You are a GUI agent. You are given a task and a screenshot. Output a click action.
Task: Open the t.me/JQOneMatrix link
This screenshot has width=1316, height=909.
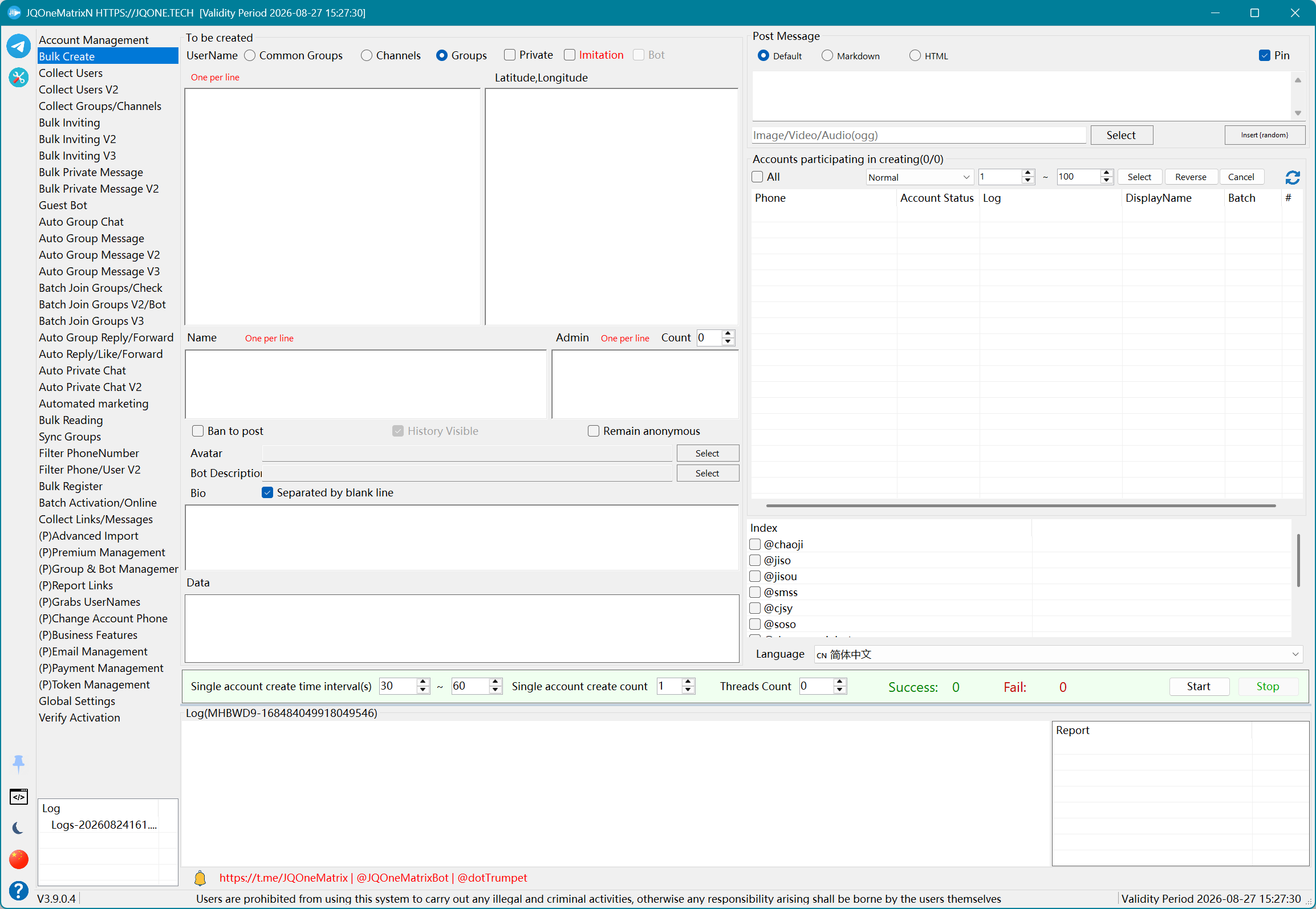283,878
